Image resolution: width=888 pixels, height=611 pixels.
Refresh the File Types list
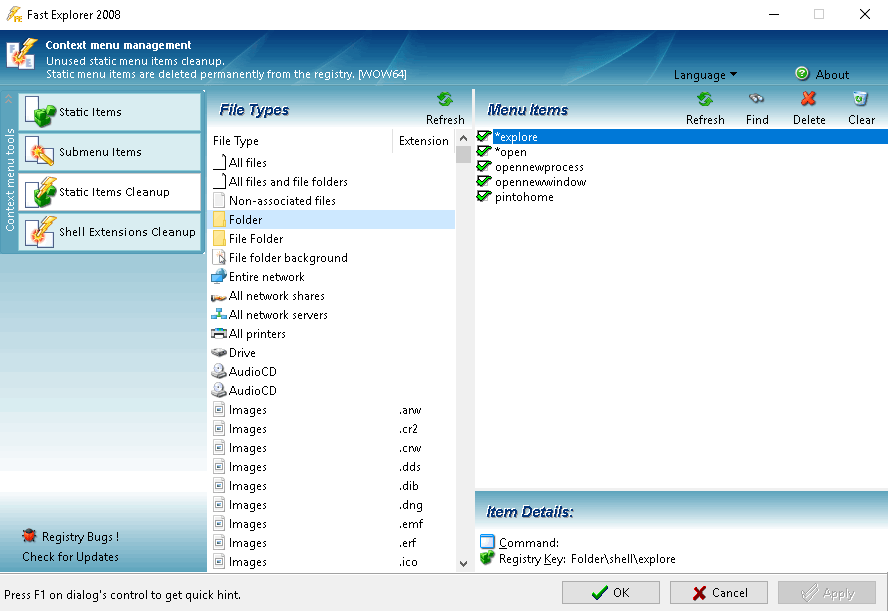(x=445, y=109)
